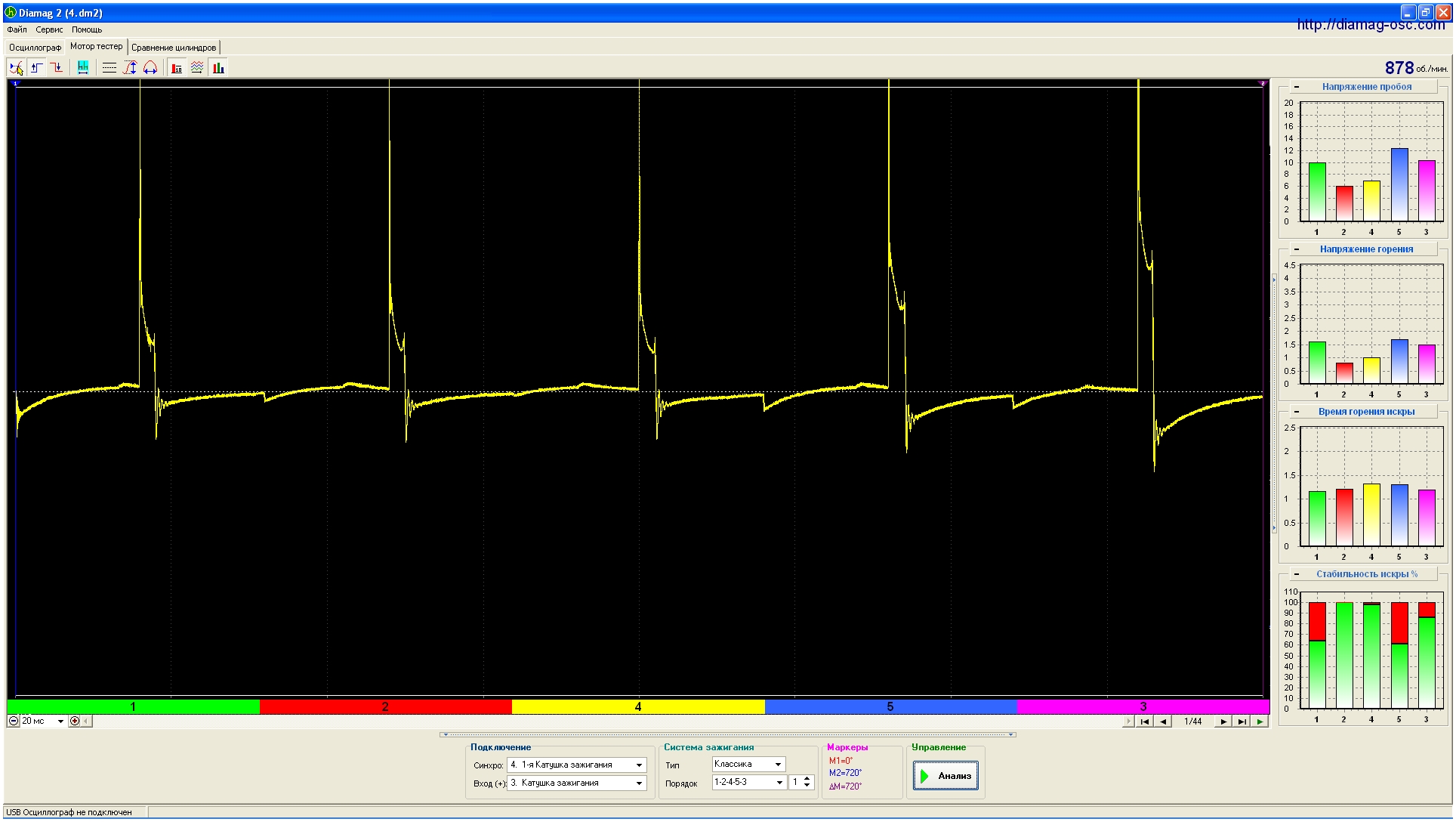Toggle falling edge sync icon

[x=57, y=68]
